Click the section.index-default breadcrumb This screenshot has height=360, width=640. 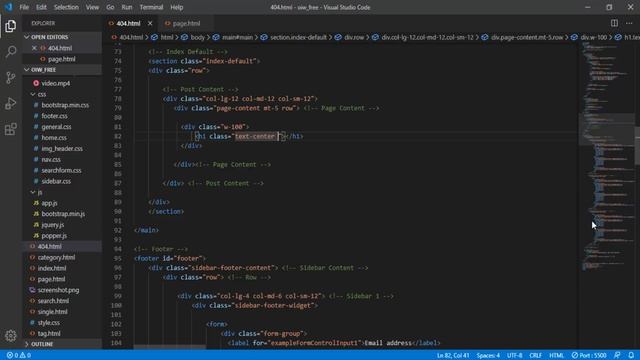tap(298, 37)
